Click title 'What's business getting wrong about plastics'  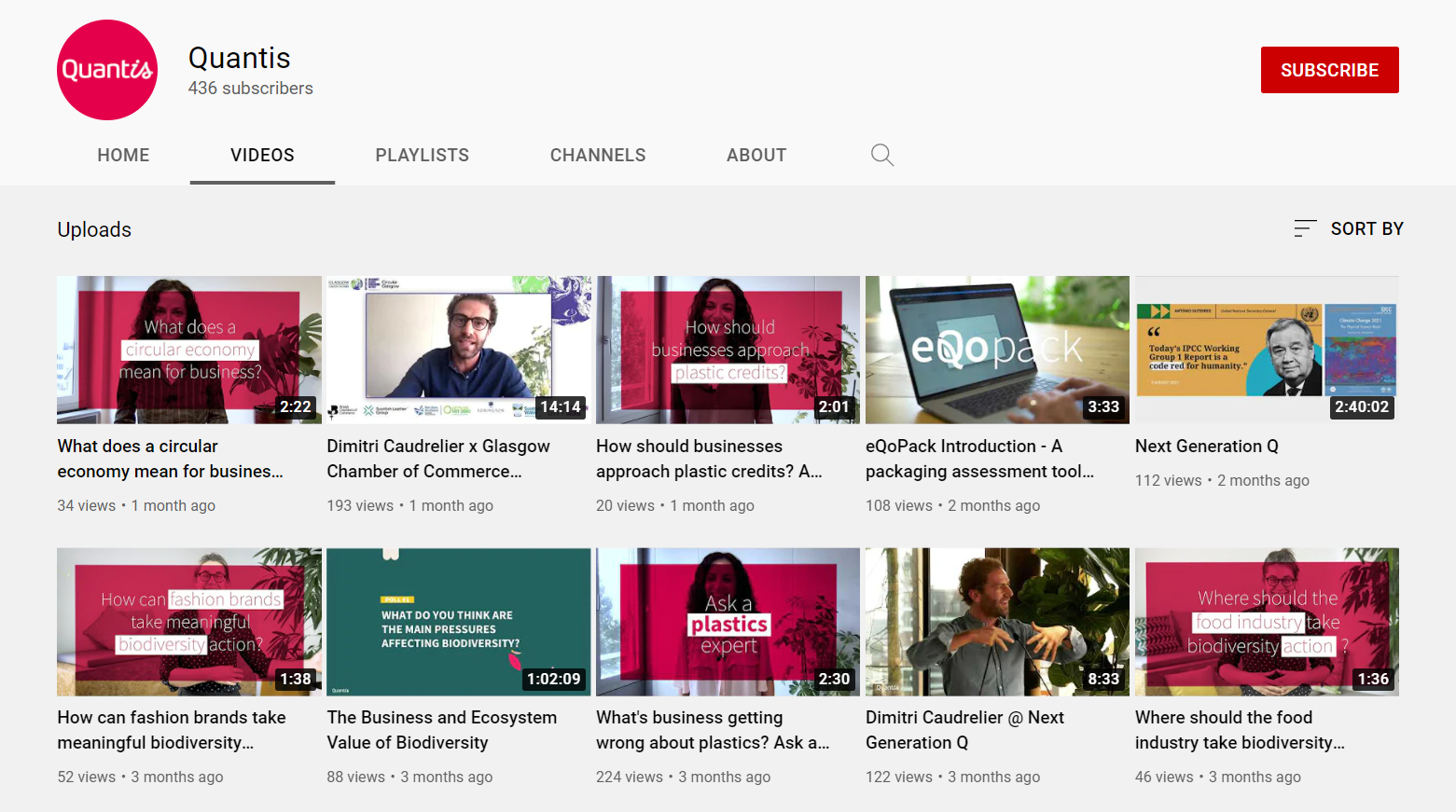pos(713,730)
